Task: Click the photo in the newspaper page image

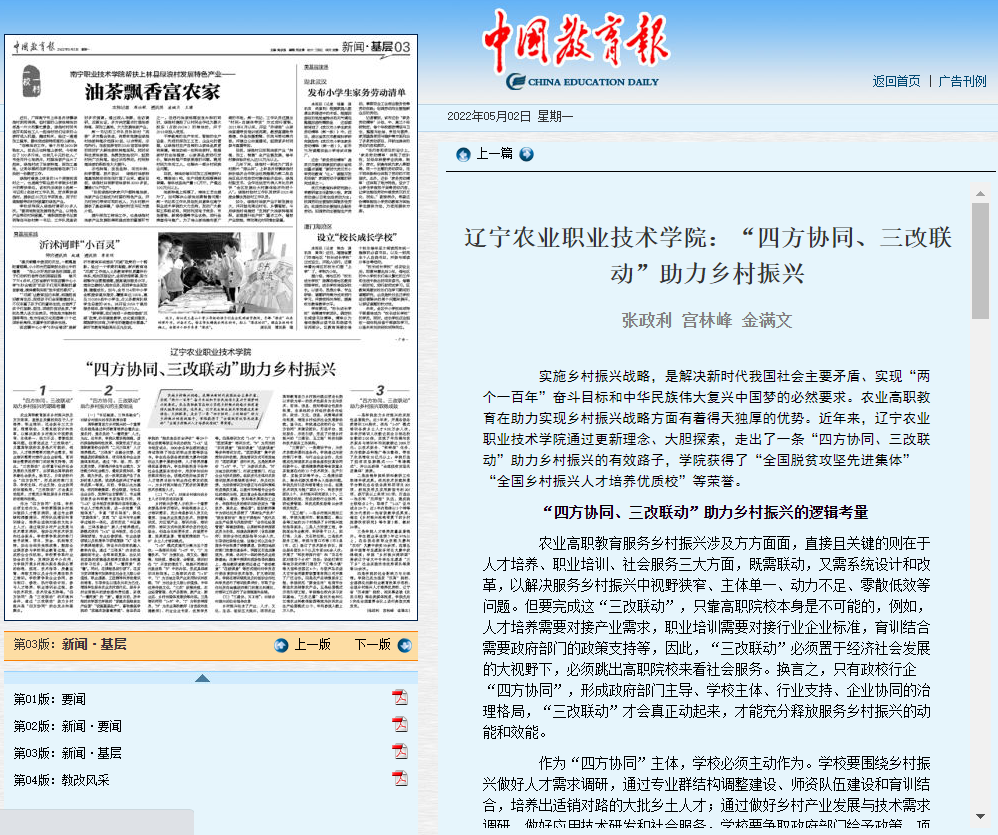Action: coord(226,274)
